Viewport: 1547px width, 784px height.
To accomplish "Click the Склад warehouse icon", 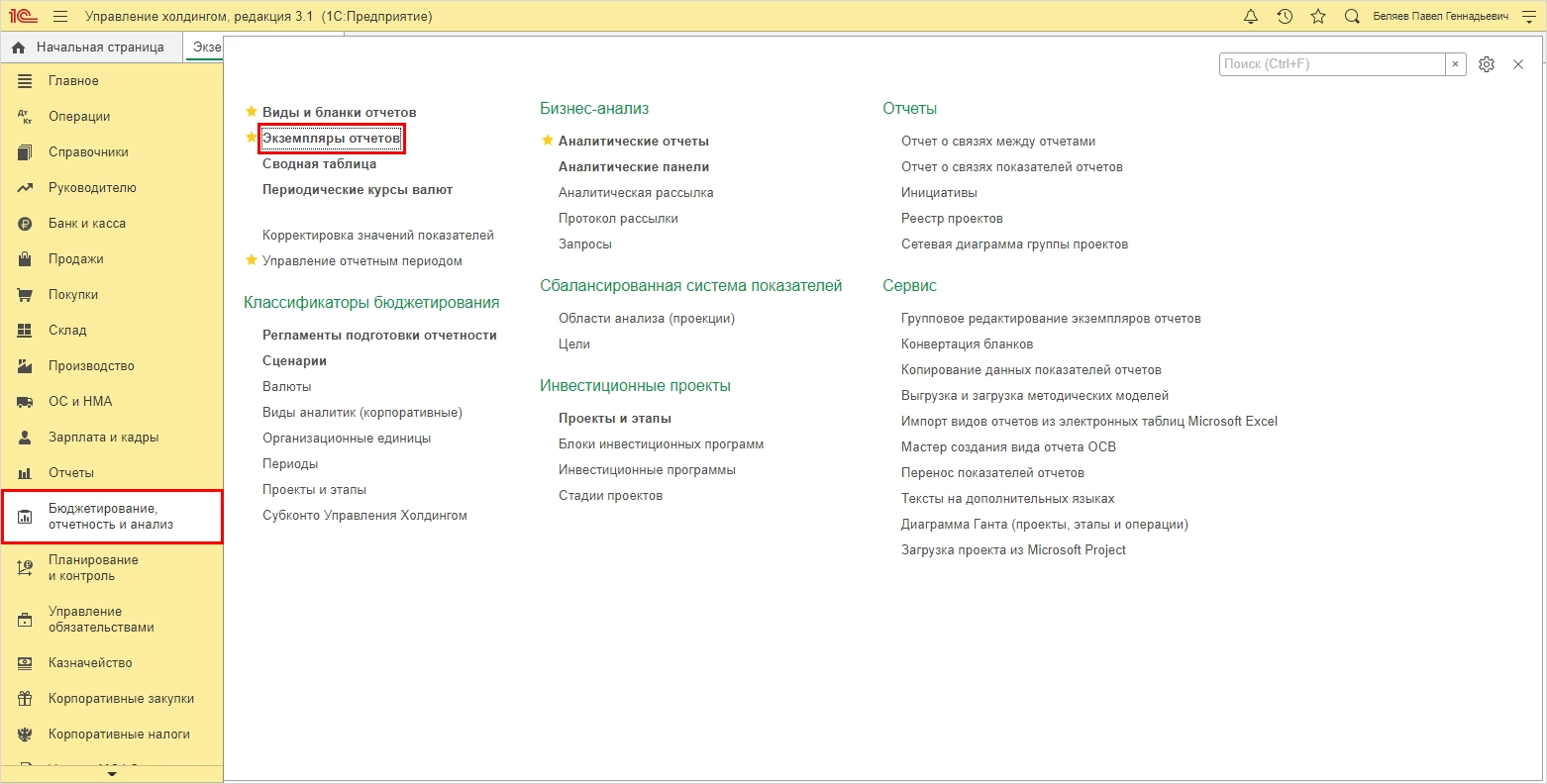I will 26,331.
